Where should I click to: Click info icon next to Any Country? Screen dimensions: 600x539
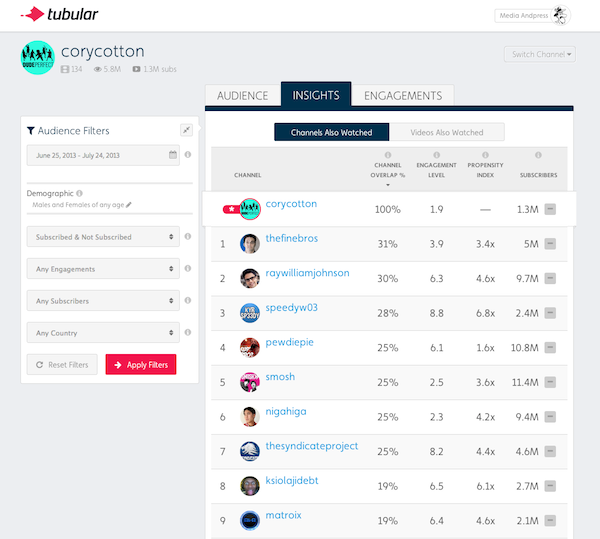188,333
